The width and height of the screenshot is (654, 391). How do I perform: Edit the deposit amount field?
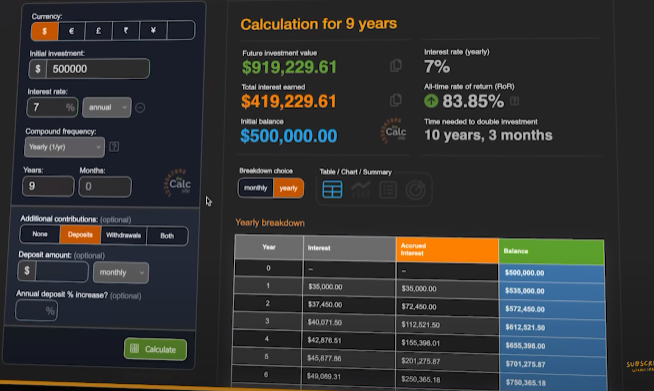62,271
